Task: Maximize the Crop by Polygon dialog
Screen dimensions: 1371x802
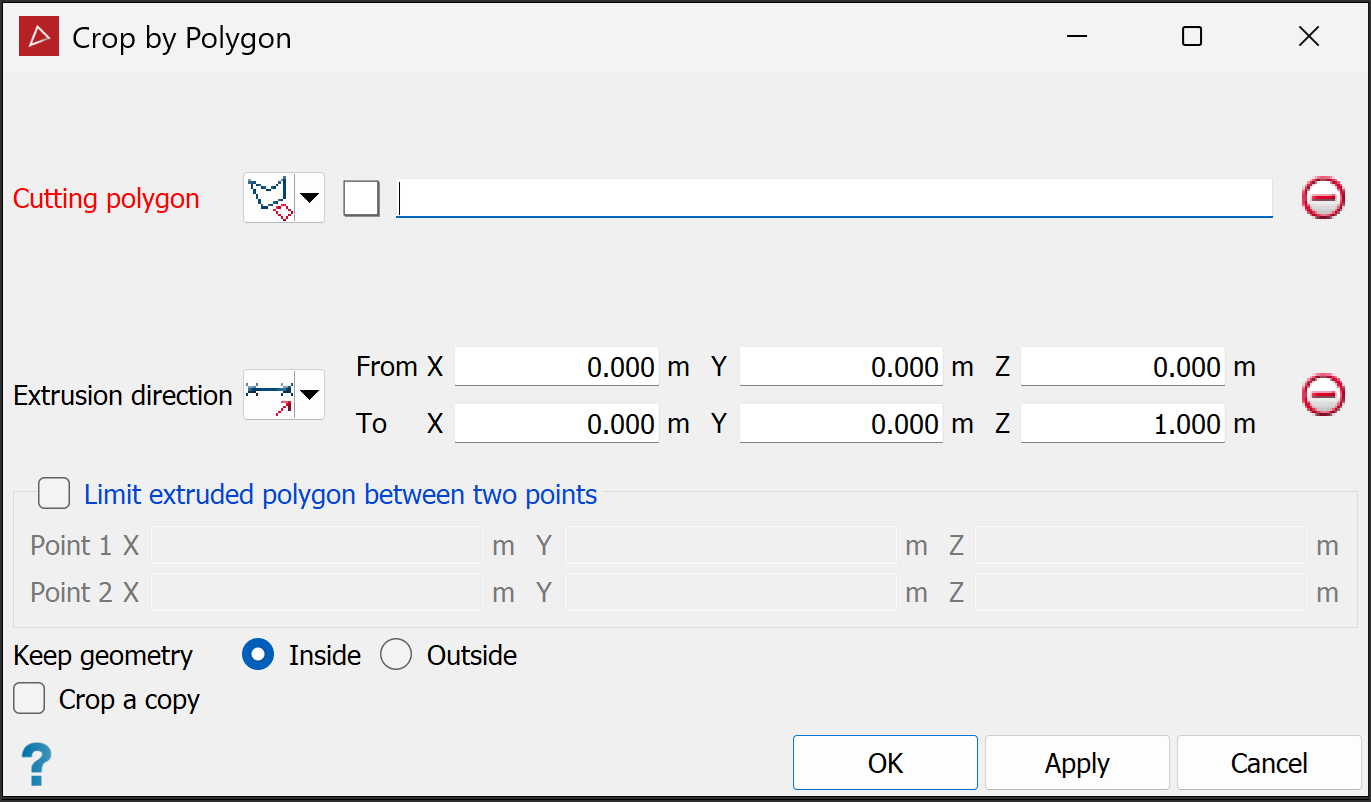Action: [x=1191, y=37]
